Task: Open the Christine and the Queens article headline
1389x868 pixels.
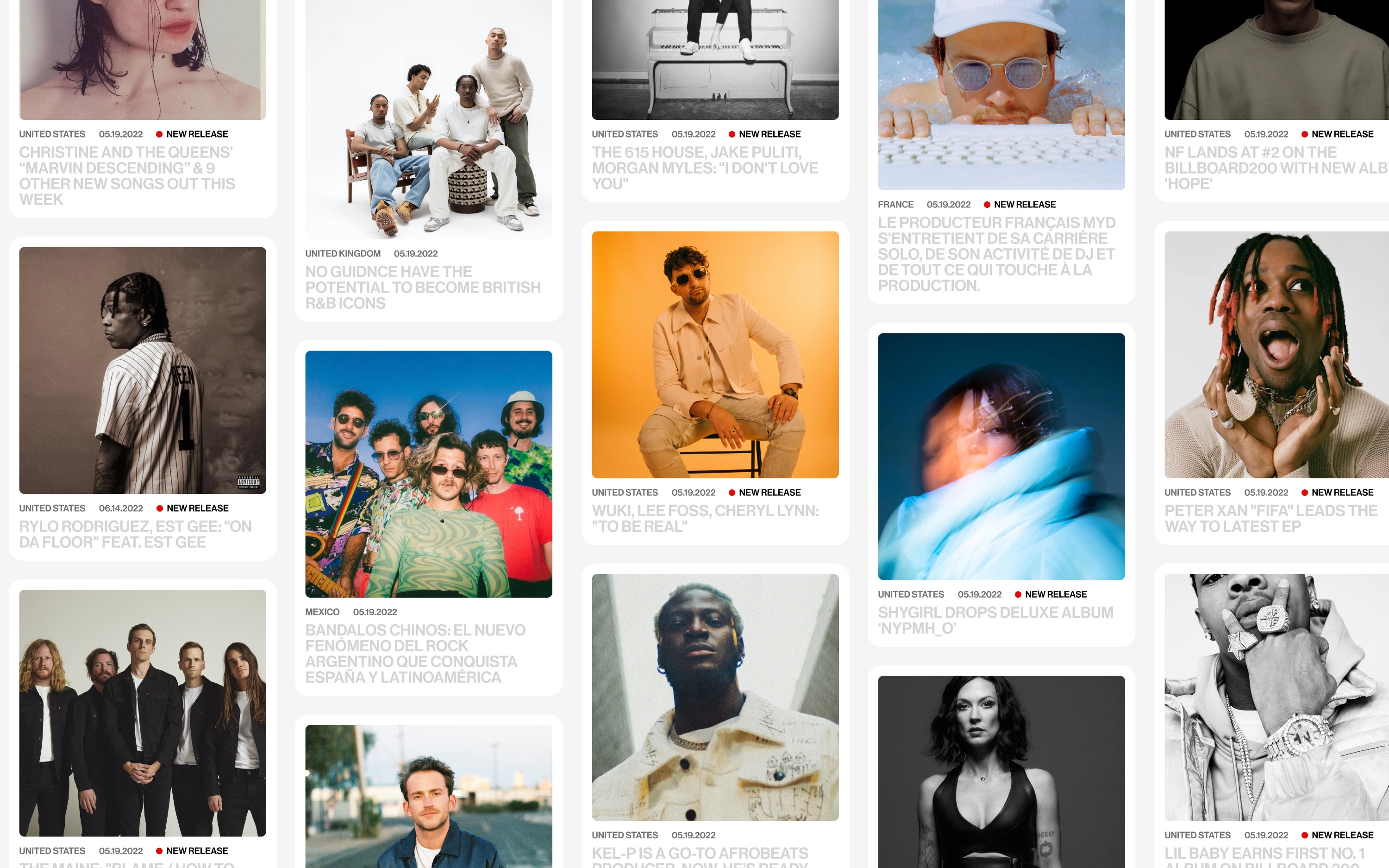Action: [x=127, y=175]
